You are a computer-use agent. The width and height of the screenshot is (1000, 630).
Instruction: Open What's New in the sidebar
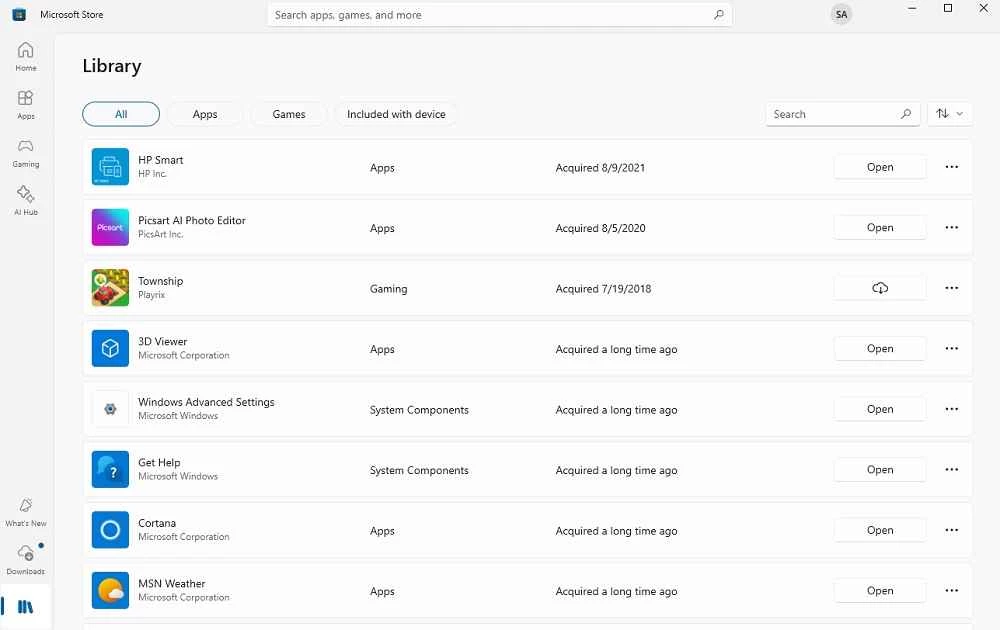(x=25, y=511)
